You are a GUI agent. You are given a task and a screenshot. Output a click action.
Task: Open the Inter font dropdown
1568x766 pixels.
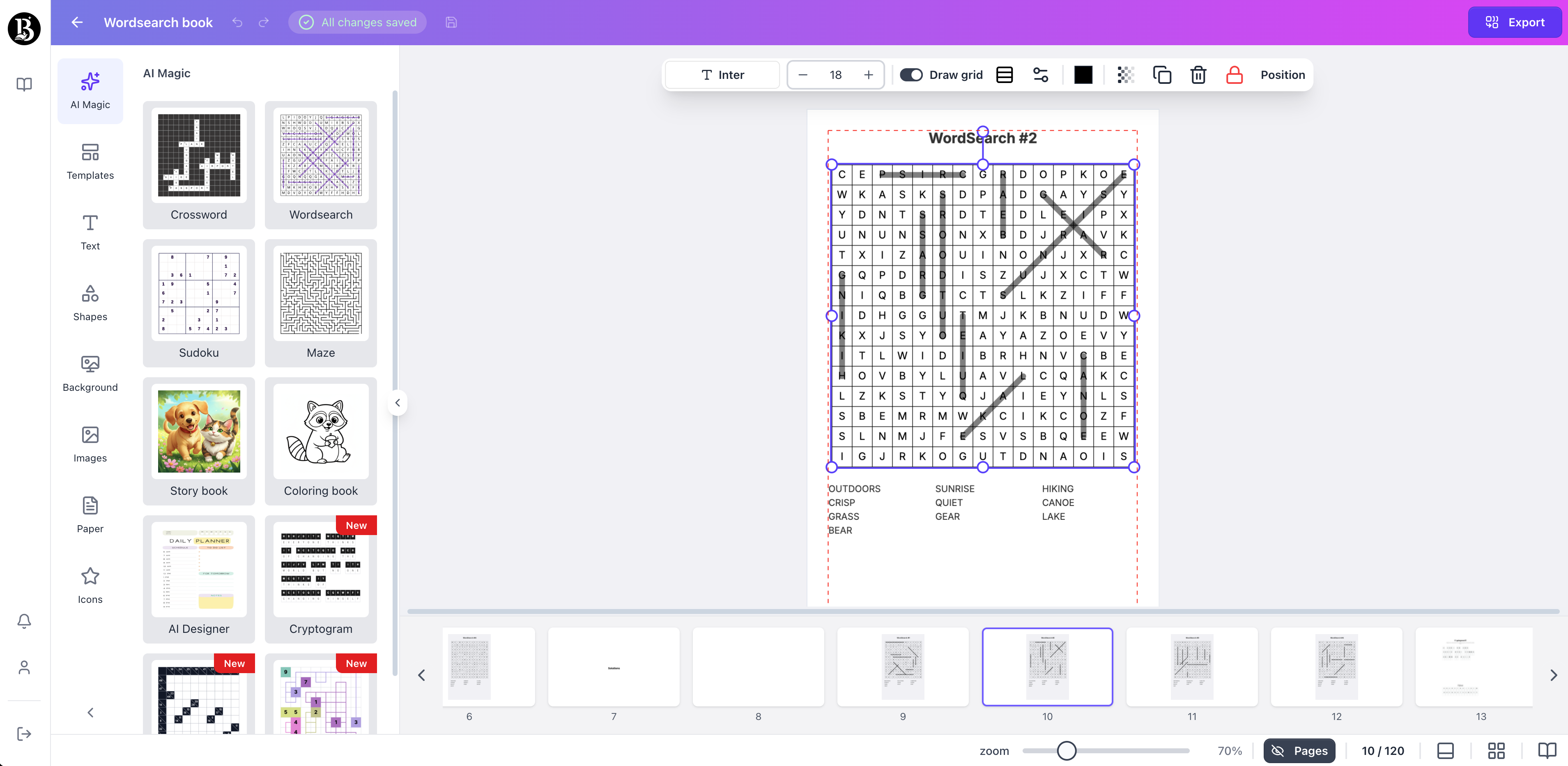722,74
